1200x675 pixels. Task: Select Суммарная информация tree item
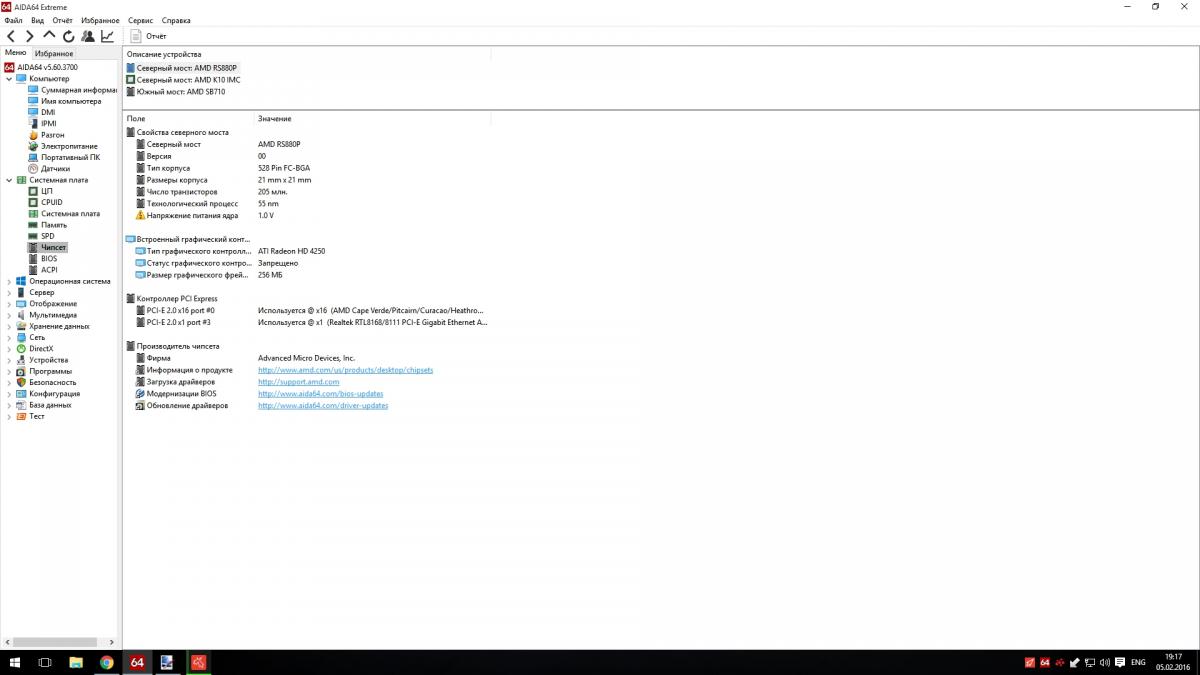pos(79,90)
